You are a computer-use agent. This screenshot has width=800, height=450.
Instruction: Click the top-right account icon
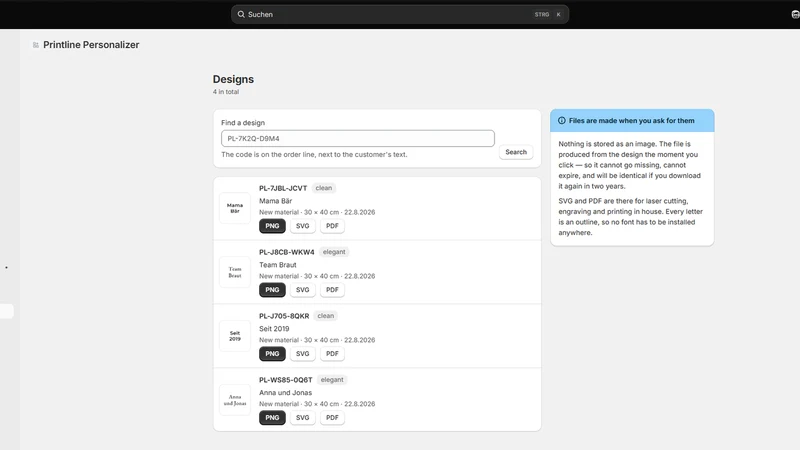pyautogui.click(x=795, y=14)
